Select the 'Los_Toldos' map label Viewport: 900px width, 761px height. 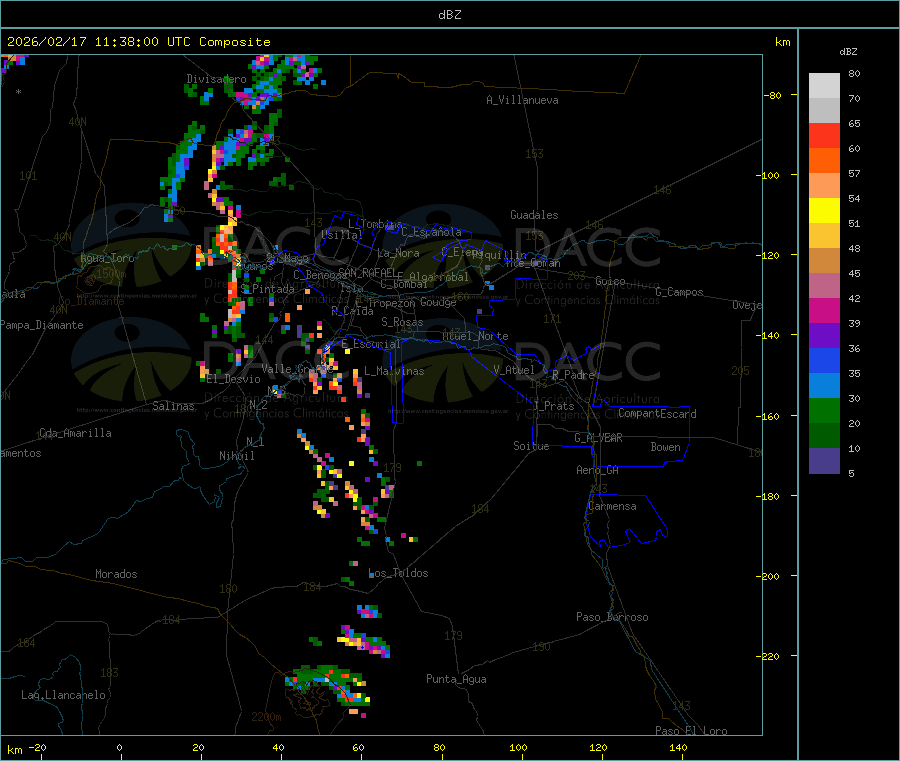[398, 573]
